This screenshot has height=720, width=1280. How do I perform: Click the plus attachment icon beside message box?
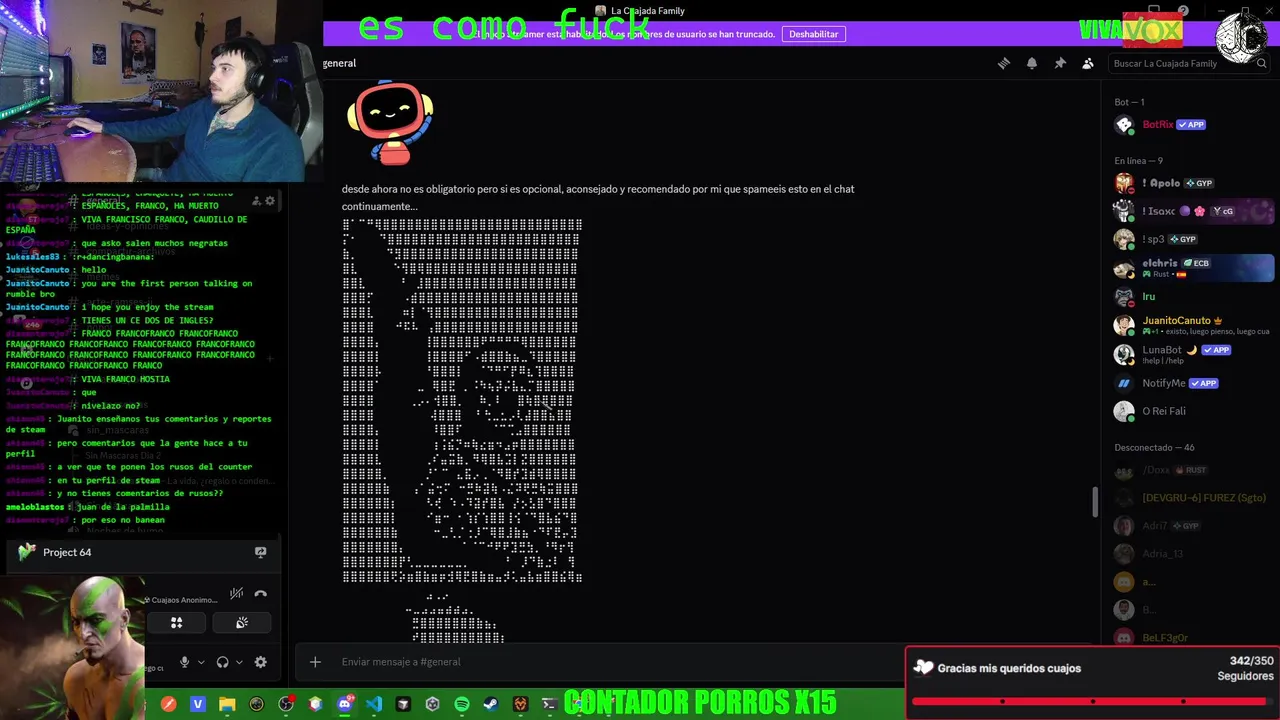pos(315,662)
